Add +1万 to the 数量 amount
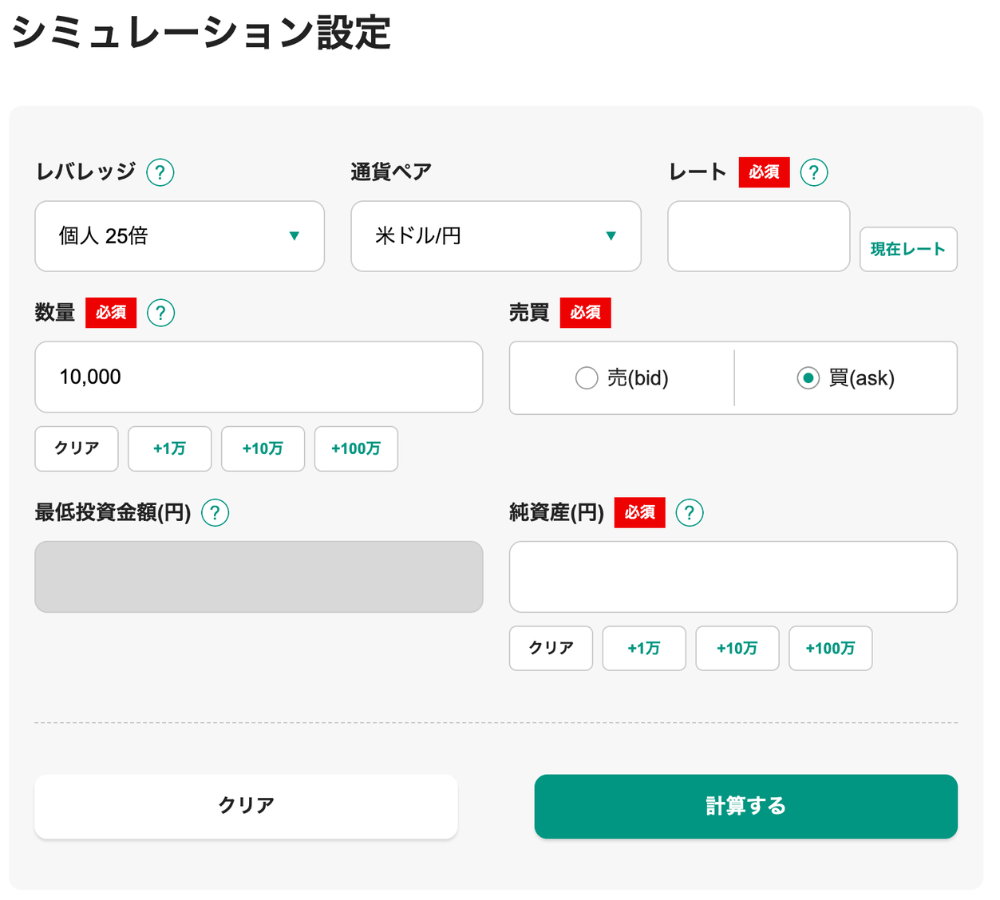Viewport: 1000px width, 900px height. pos(169,449)
